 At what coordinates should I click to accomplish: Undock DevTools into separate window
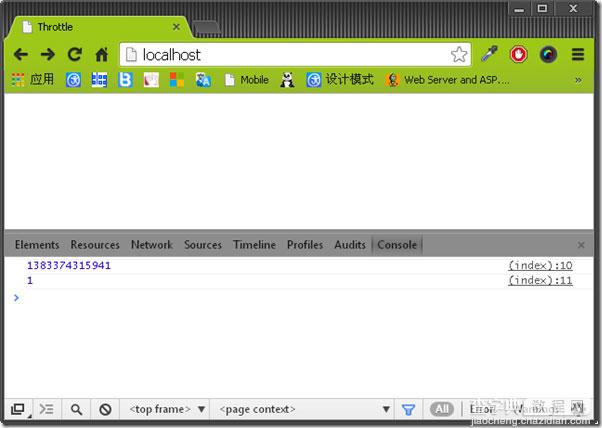point(18,409)
